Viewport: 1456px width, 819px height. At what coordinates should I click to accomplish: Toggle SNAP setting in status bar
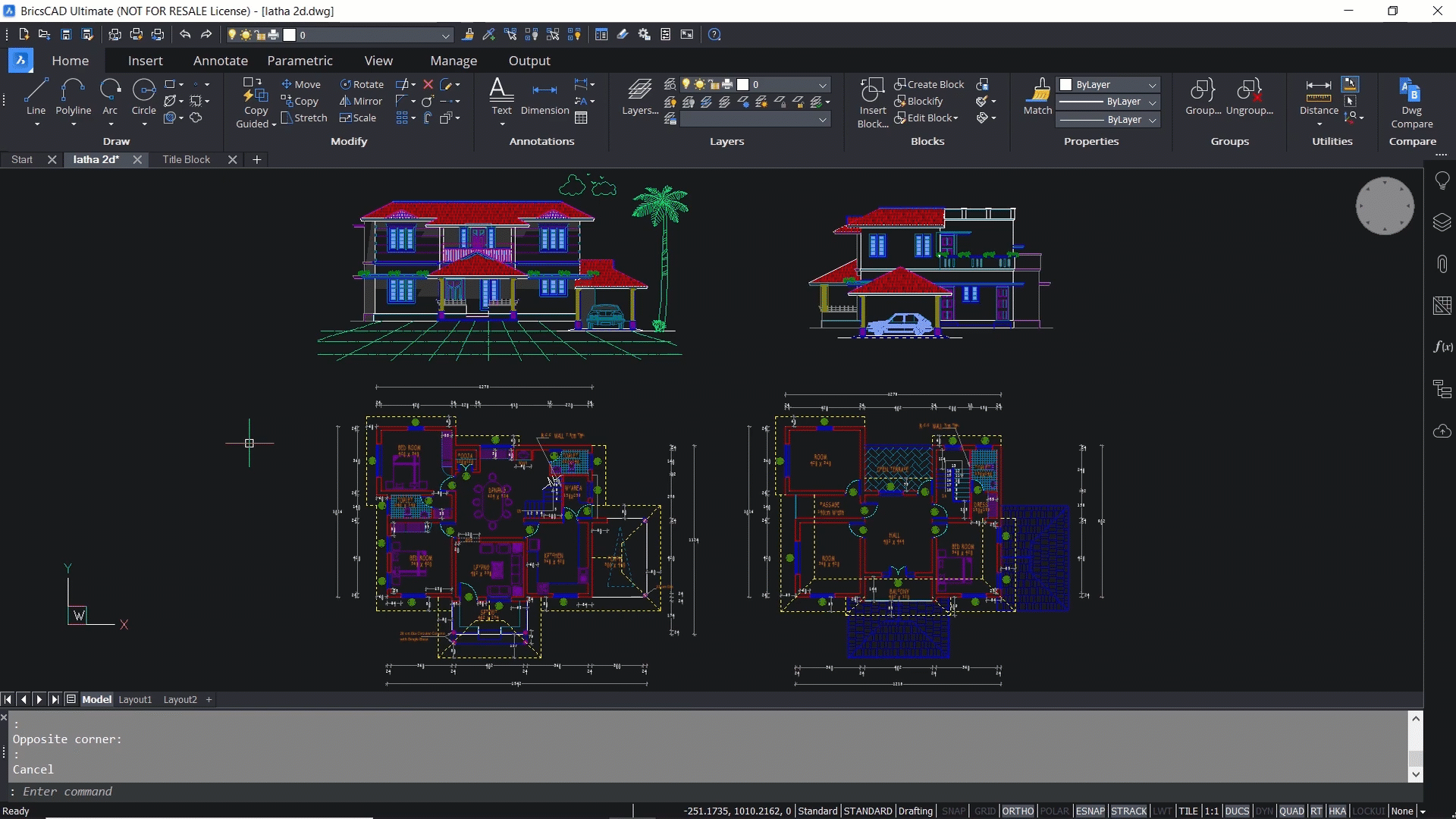953,811
